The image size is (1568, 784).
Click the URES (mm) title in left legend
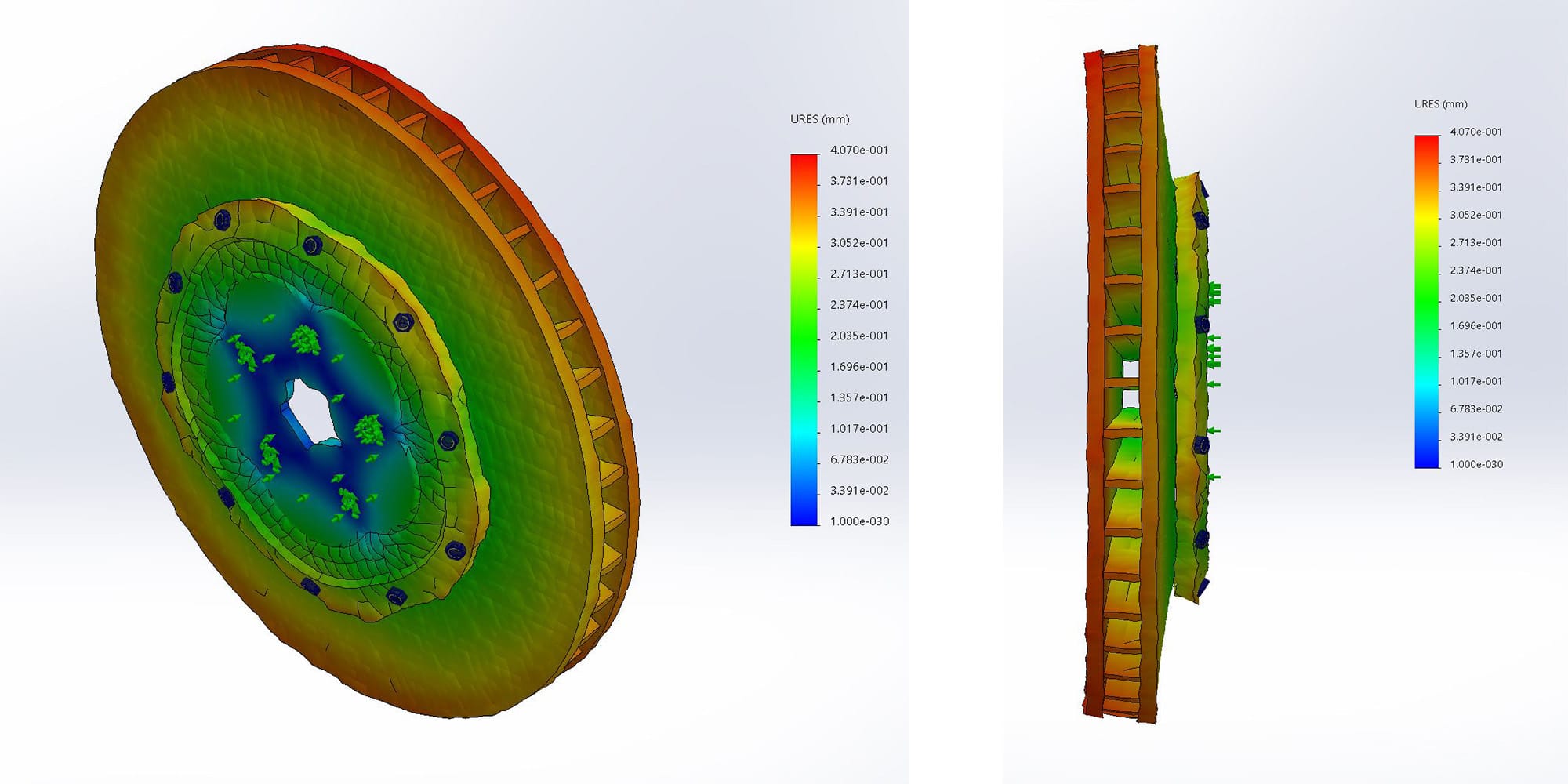[819, 119]
